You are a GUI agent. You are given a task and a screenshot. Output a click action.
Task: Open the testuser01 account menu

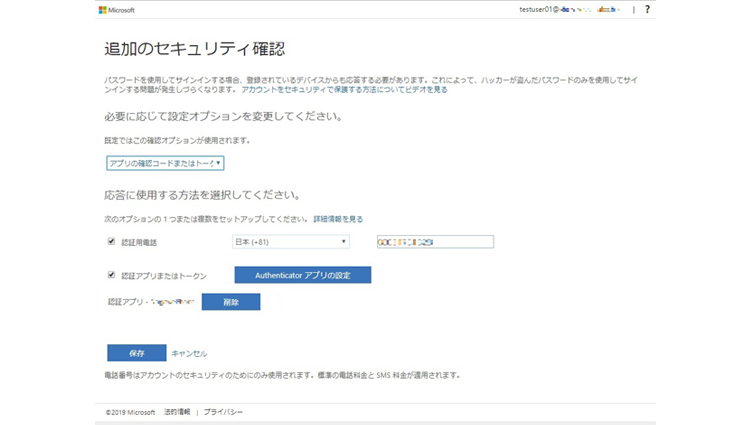(x=569, y=9)
